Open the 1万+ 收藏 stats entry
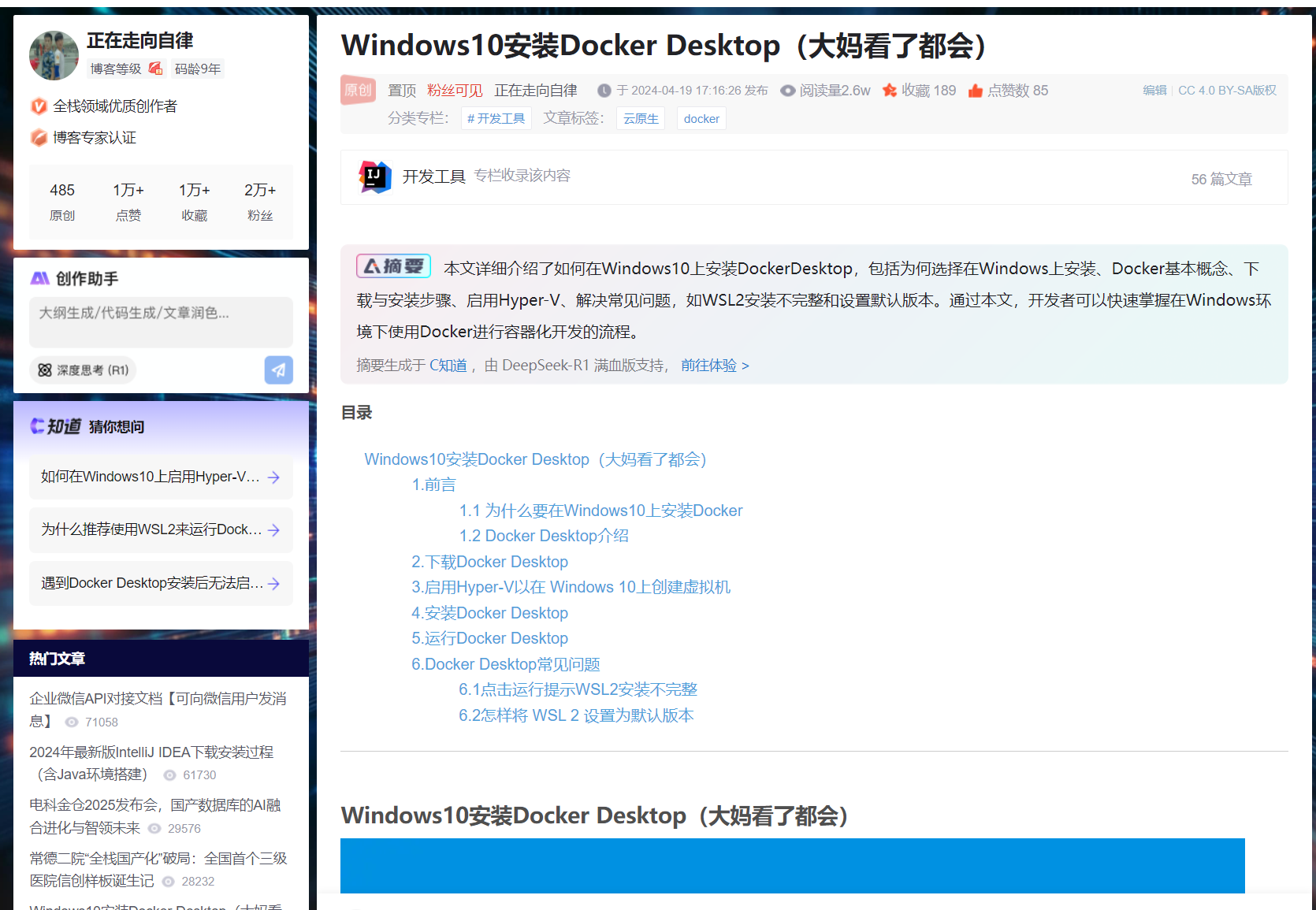Viewport: 1316px width, 910px height. 194,202
